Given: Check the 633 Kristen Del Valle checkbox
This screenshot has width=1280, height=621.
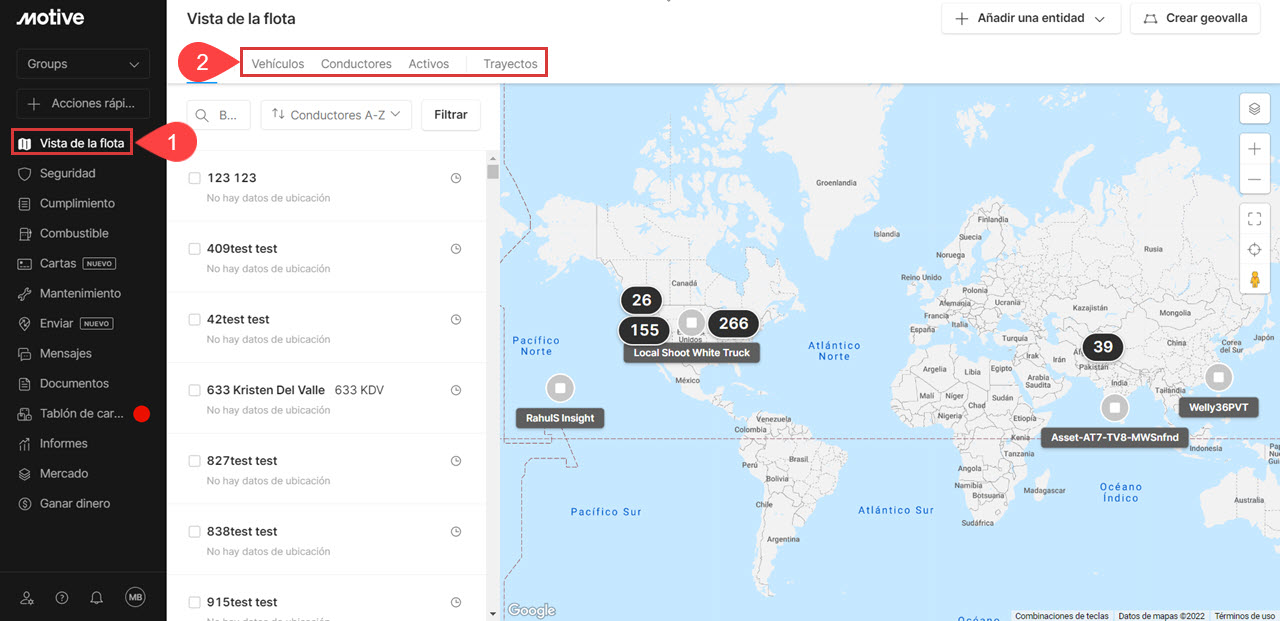Looking at the screenshot, I should pos(195,390).
